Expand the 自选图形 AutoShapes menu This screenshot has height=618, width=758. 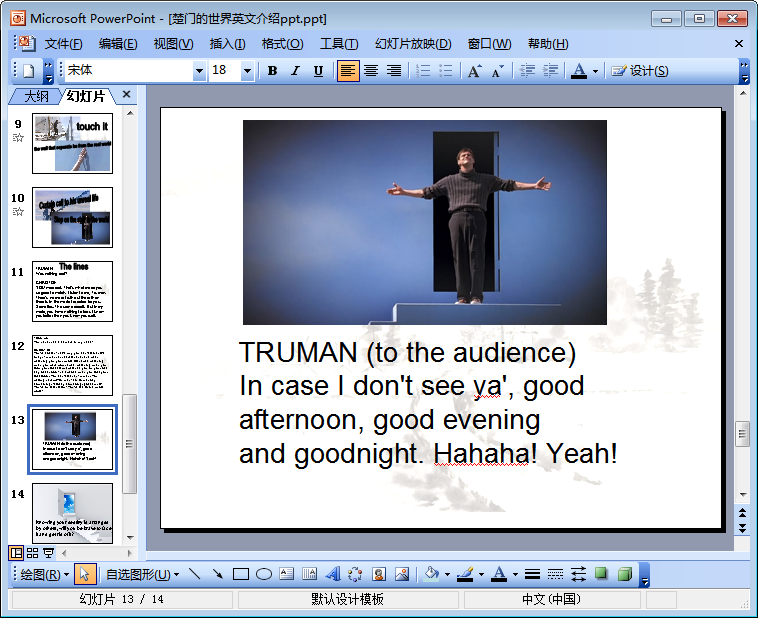pos(142,574)
